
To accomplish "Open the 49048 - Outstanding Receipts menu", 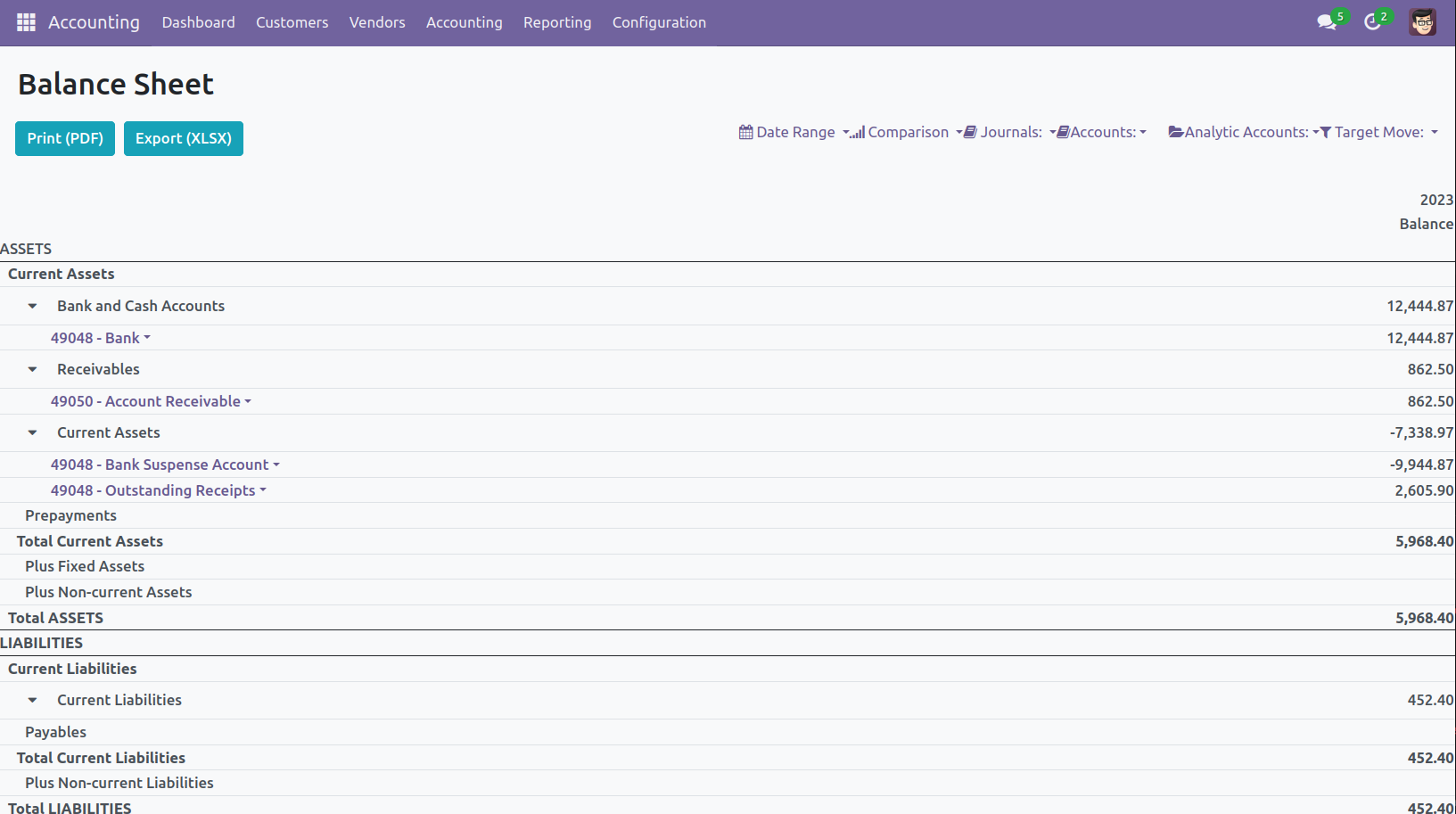I will 159,490.
